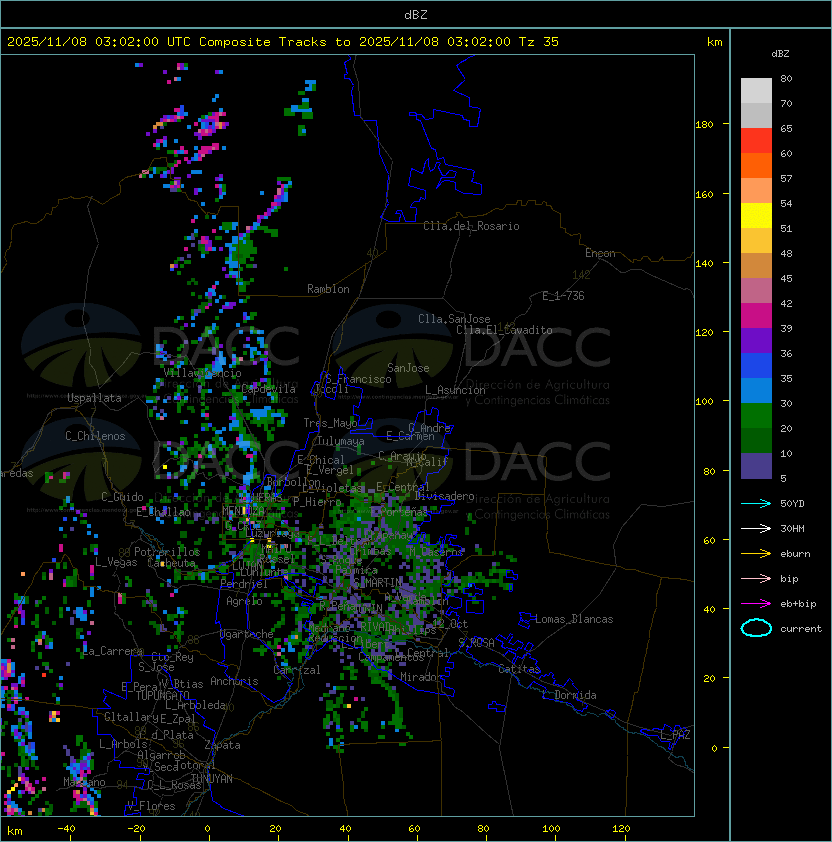Pick the royal blue 35-36 dBZ swatch
This screenshot has height=842, width=832.
coord(756,366)
